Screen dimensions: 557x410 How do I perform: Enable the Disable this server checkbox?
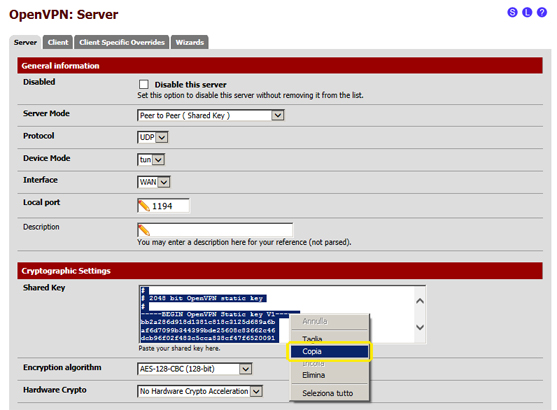(x=144, y=84)
